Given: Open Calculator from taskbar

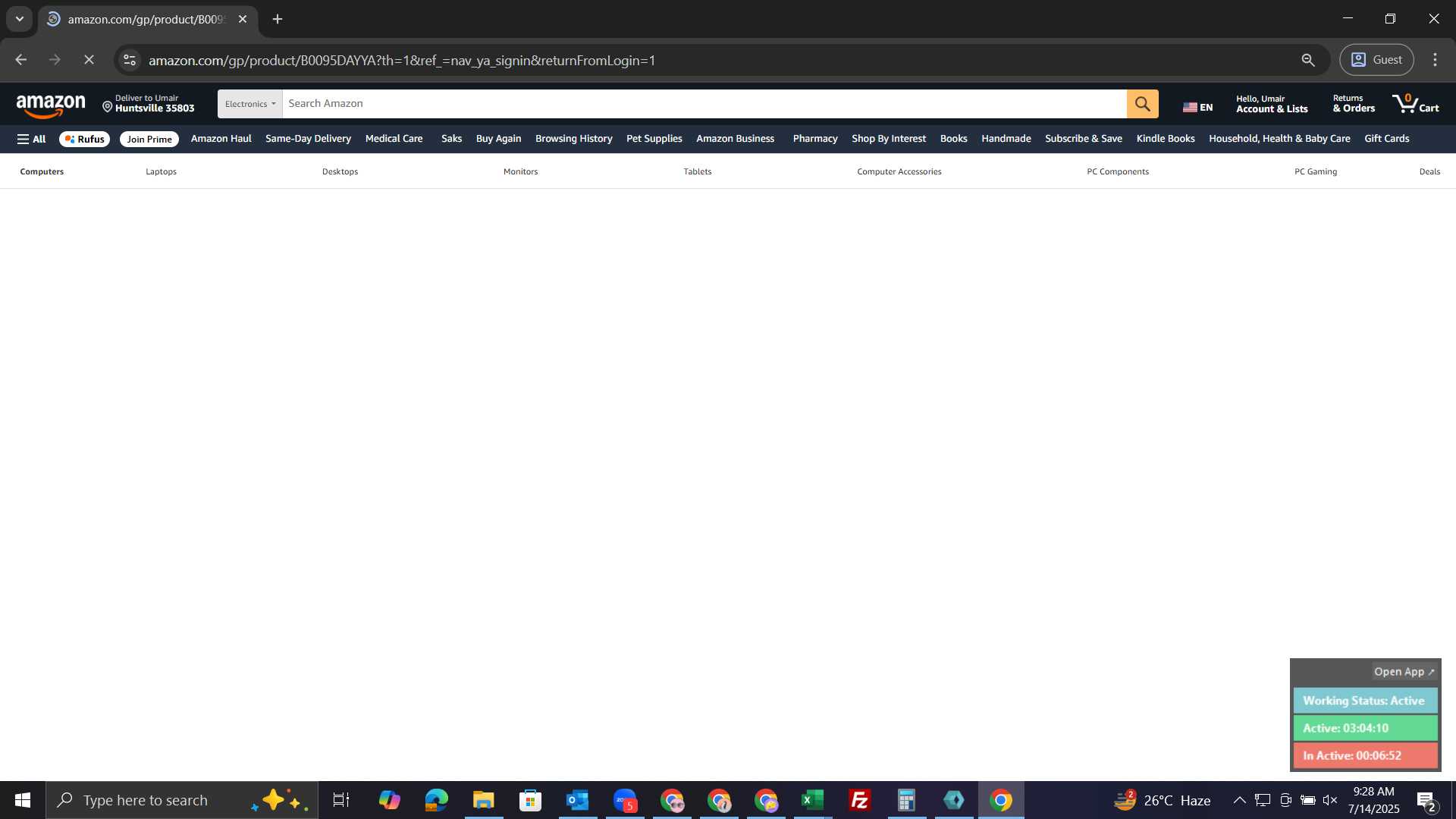Looking at the screenshot, I should click(907, 800).
